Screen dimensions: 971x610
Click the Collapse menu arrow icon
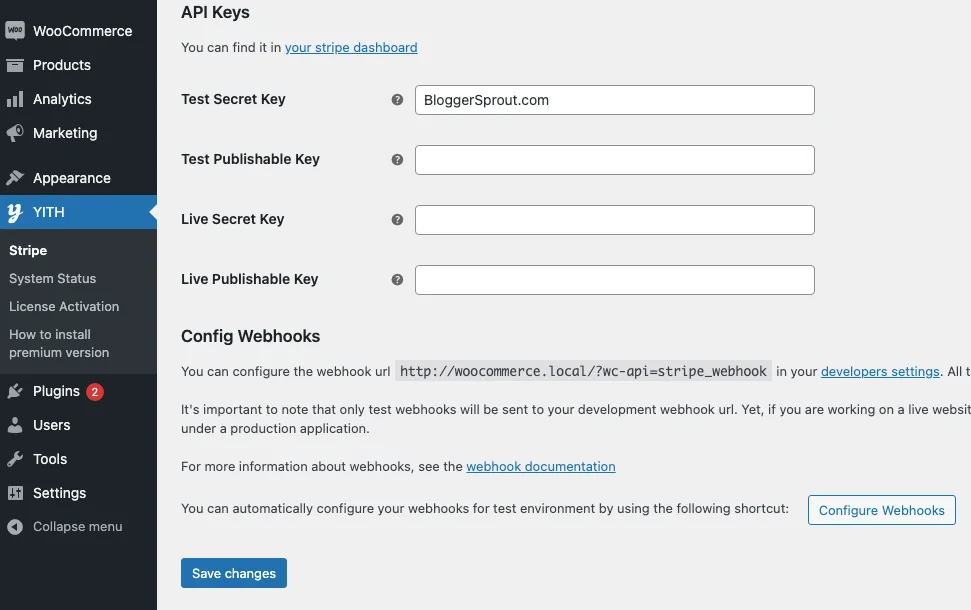[15, 526]
